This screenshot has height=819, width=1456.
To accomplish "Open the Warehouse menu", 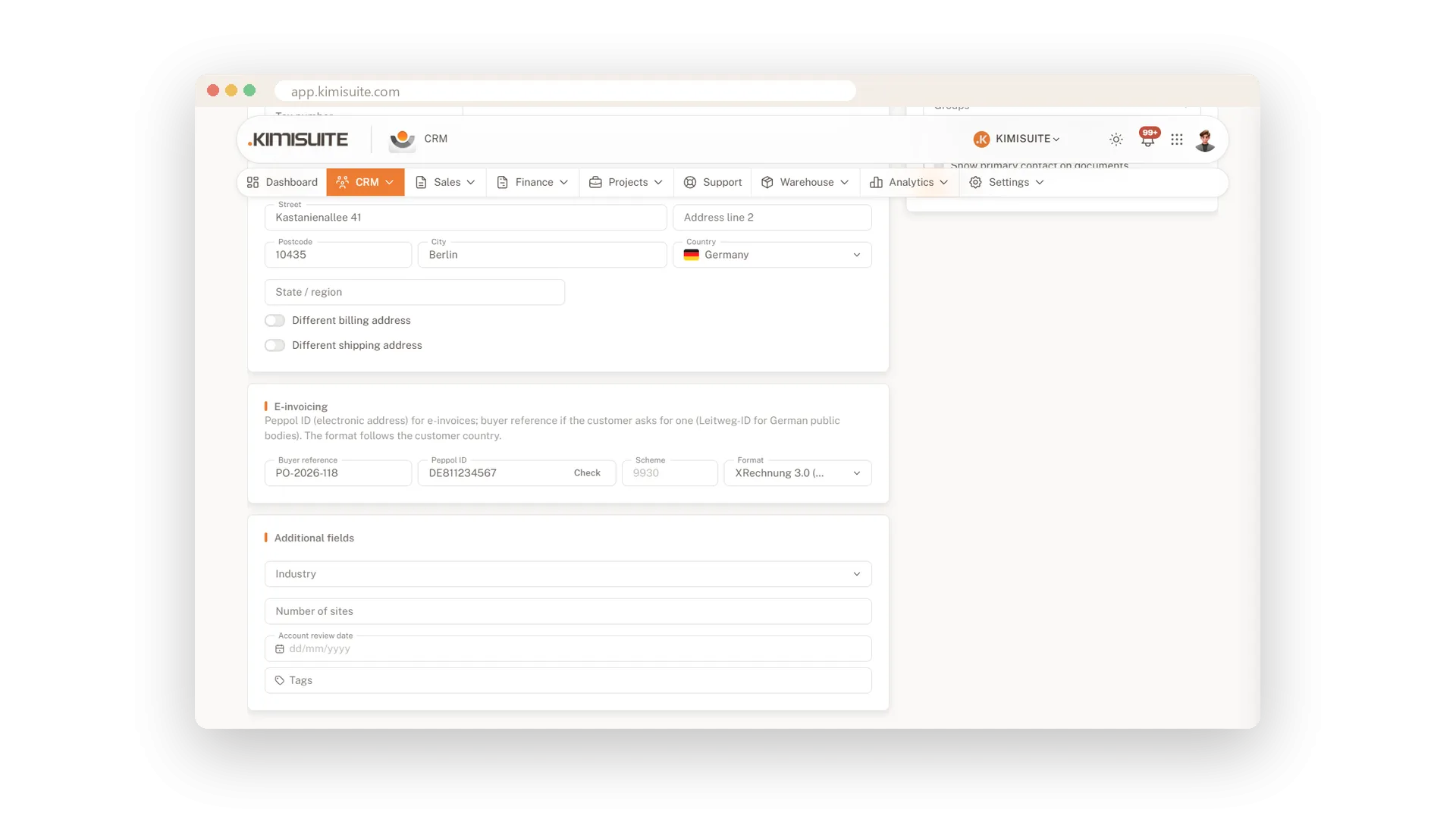I will [x=805, y=183].
